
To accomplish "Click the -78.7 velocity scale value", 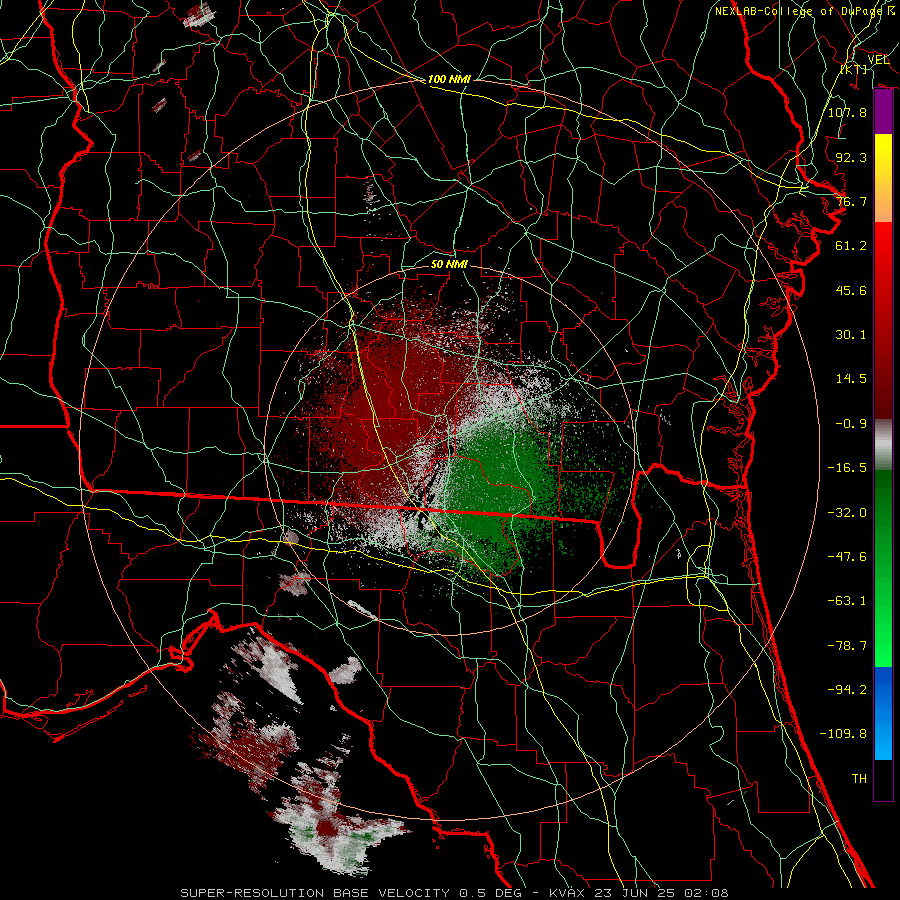I will [x=847, y=646].
